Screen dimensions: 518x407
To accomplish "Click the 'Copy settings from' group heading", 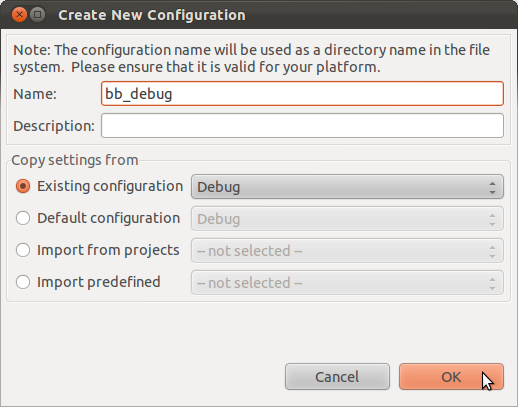I will pos(75,160).
